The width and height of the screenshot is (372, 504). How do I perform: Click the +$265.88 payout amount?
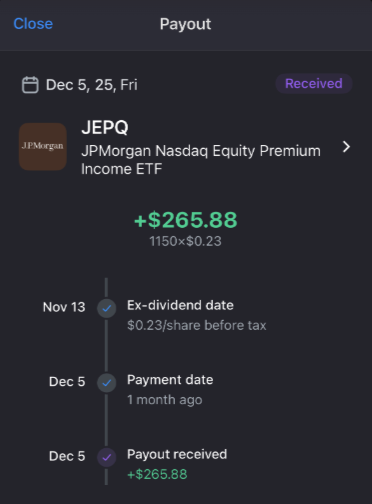click(x=186, y=220)
